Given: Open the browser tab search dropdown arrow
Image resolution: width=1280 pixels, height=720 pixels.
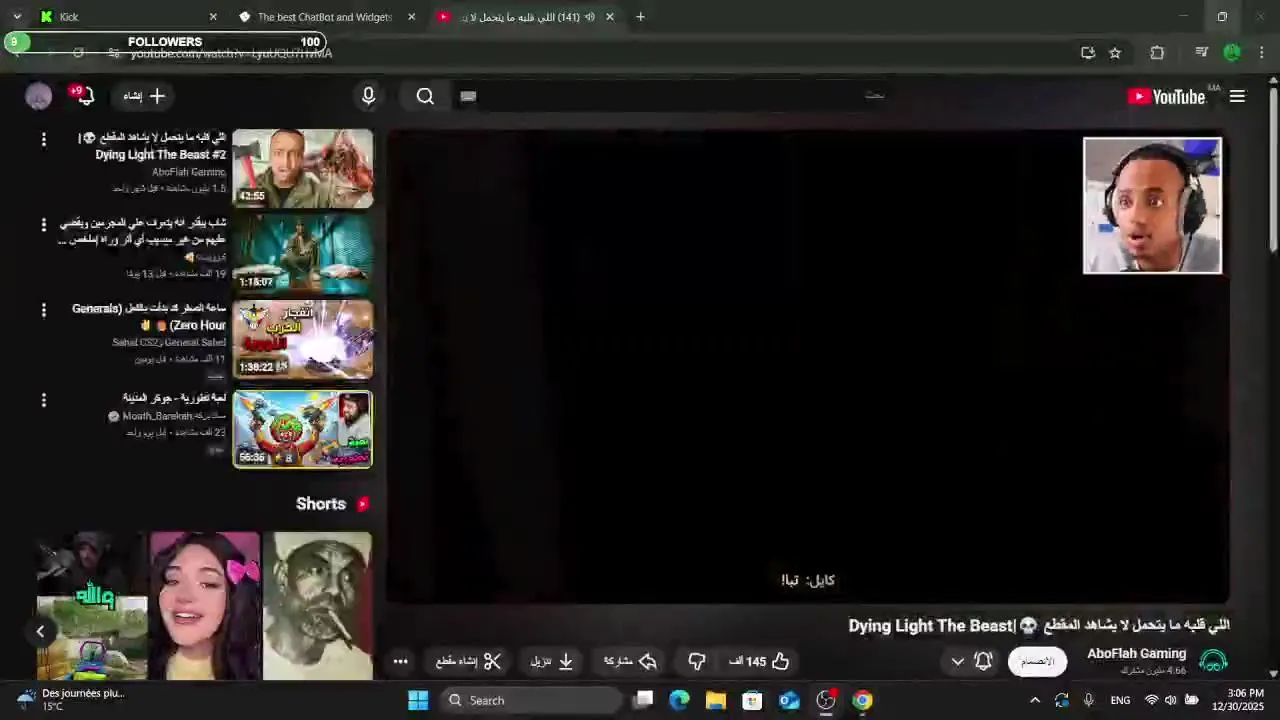Looking at the screenshot, I should 16,17.
